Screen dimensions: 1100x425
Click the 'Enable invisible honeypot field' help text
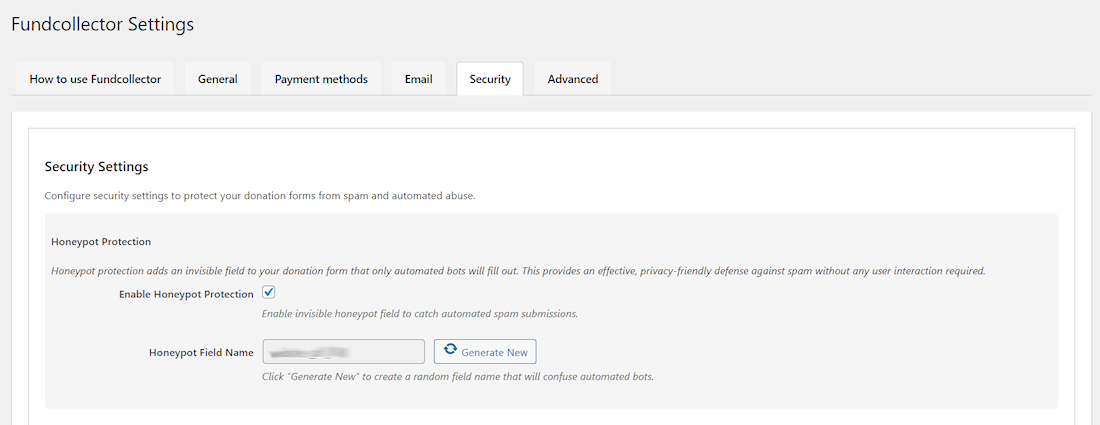coord(420,313)
